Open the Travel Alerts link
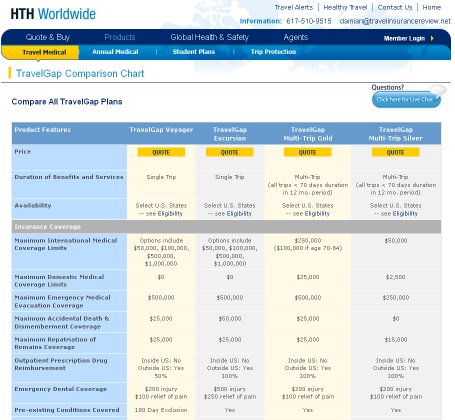 [x=294, y=7]
